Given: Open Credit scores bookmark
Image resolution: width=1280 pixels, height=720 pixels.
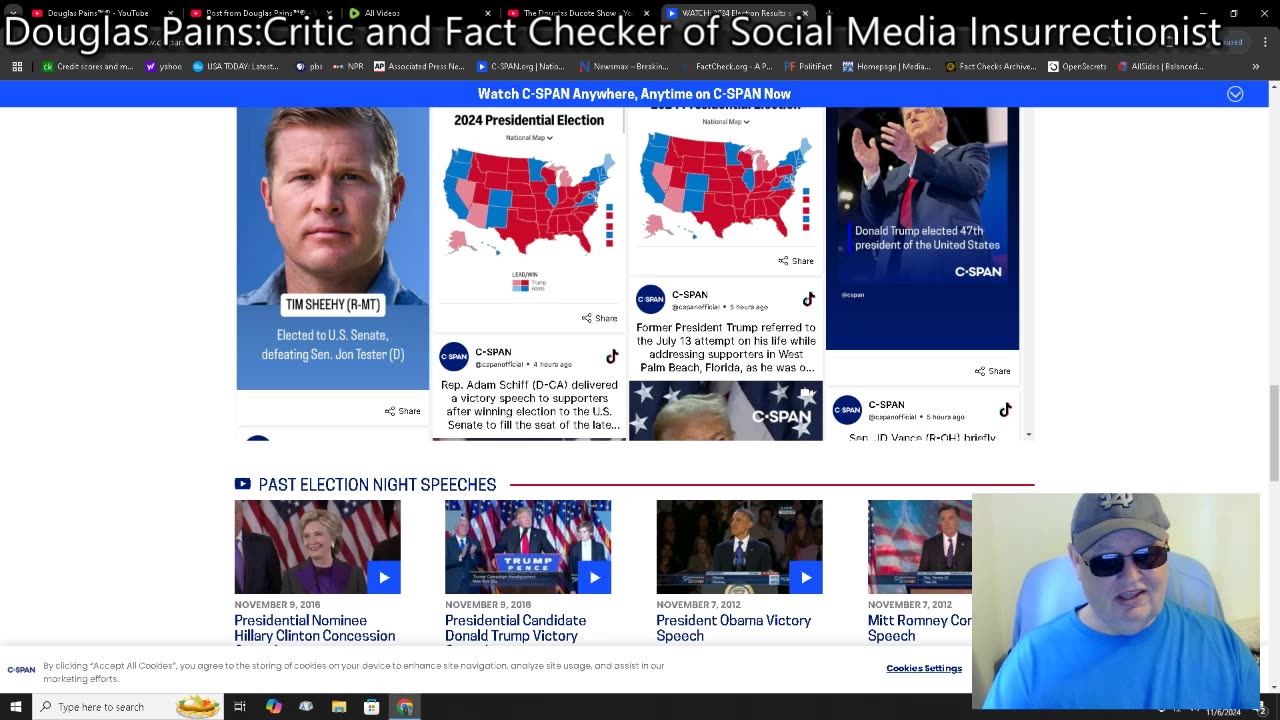Looking at the screenshot, I should pyautogui.click(x=88, y=66).
